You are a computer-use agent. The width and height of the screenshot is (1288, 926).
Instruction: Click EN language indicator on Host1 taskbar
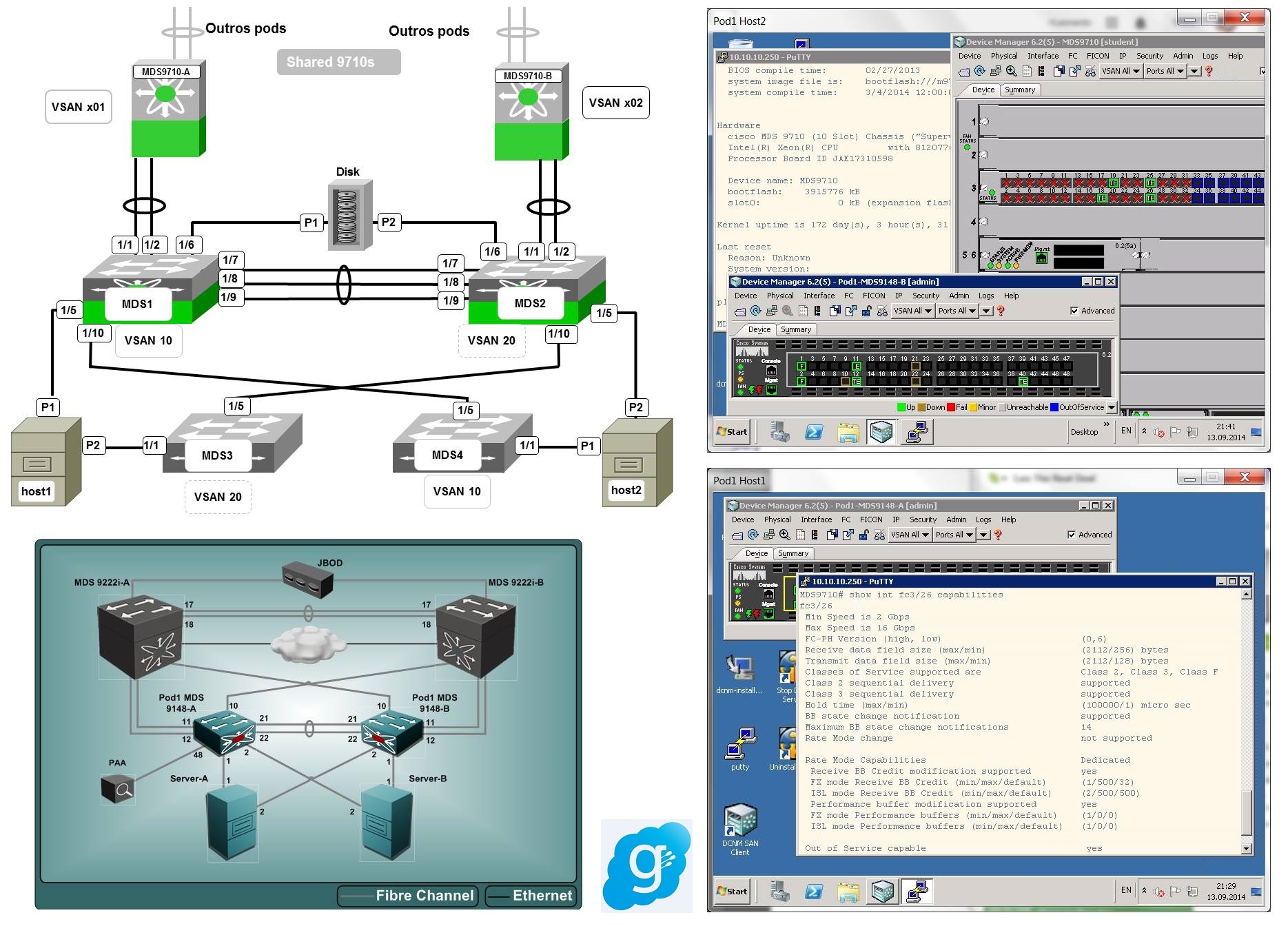1126,890
